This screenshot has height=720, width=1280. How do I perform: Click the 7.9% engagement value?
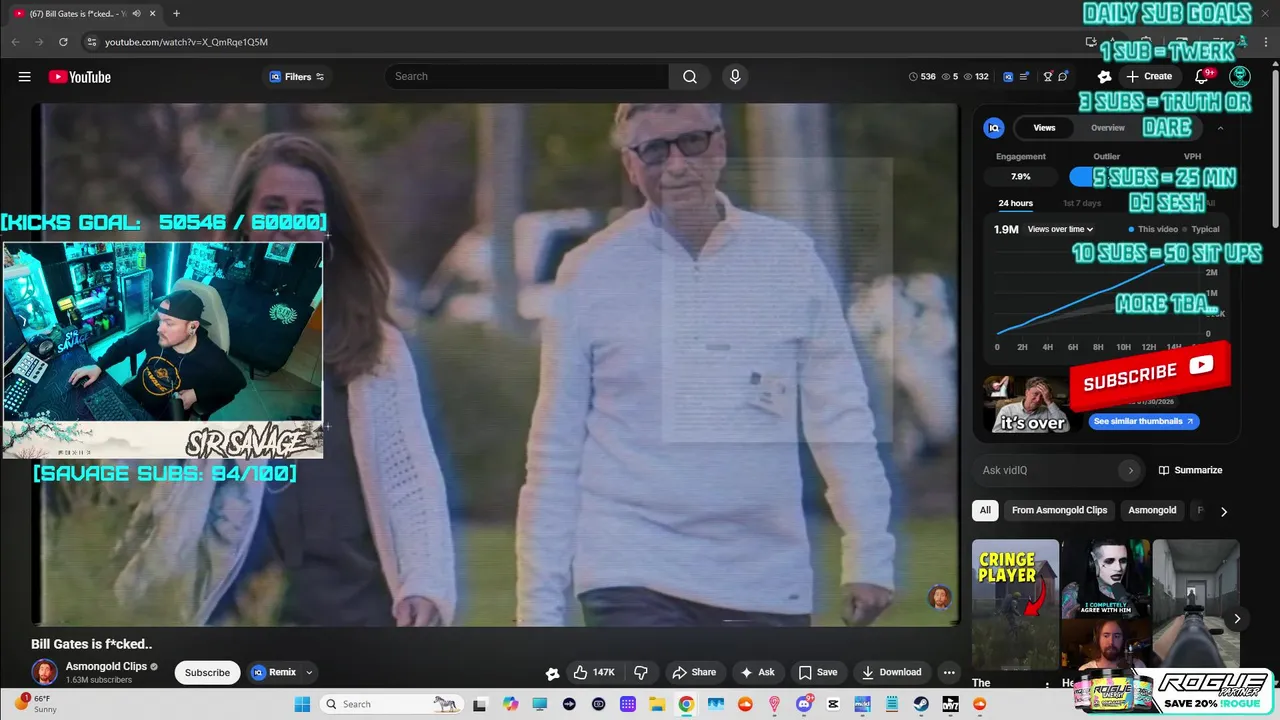[1020, 177]
